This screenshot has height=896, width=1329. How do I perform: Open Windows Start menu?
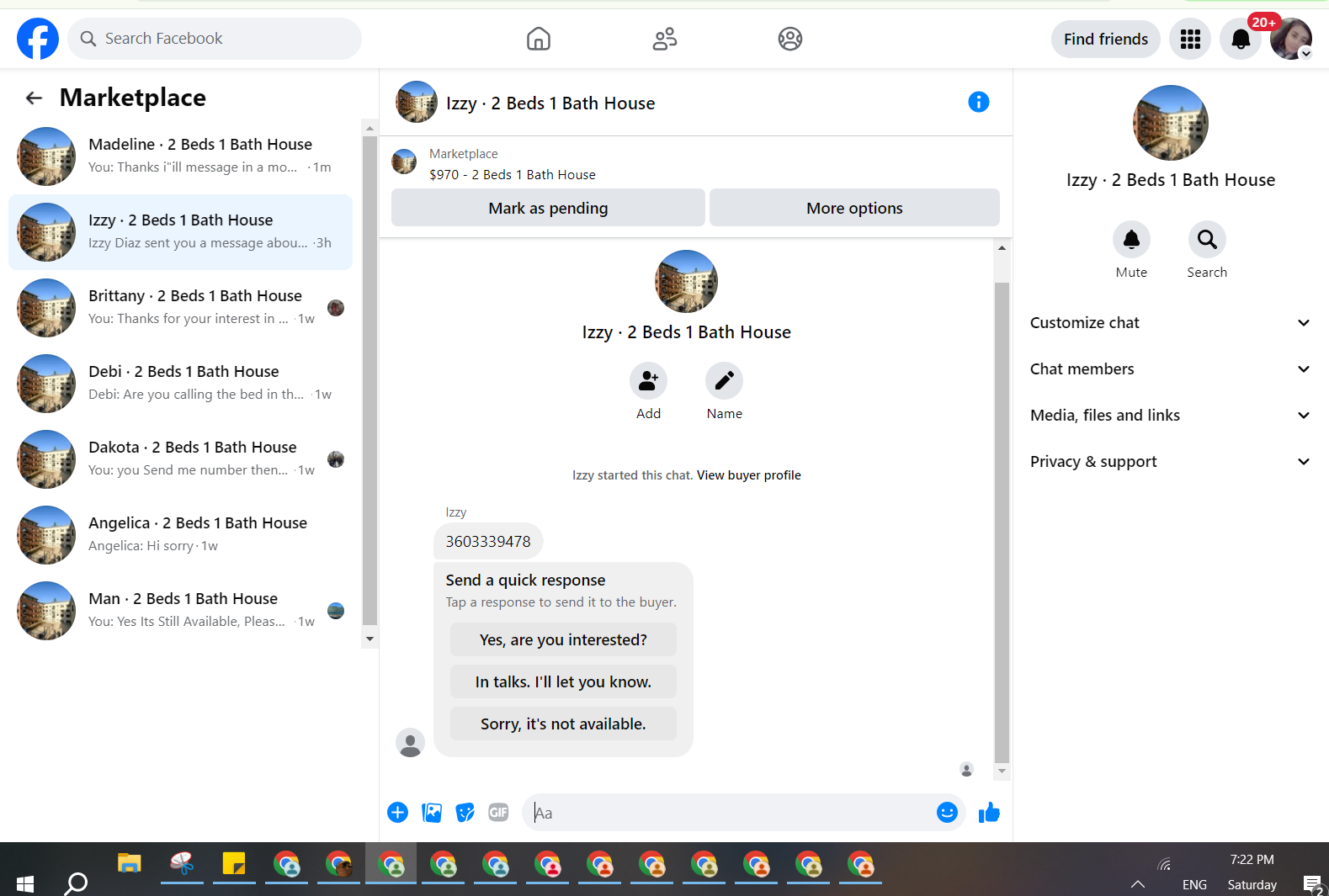coord(25,883)
